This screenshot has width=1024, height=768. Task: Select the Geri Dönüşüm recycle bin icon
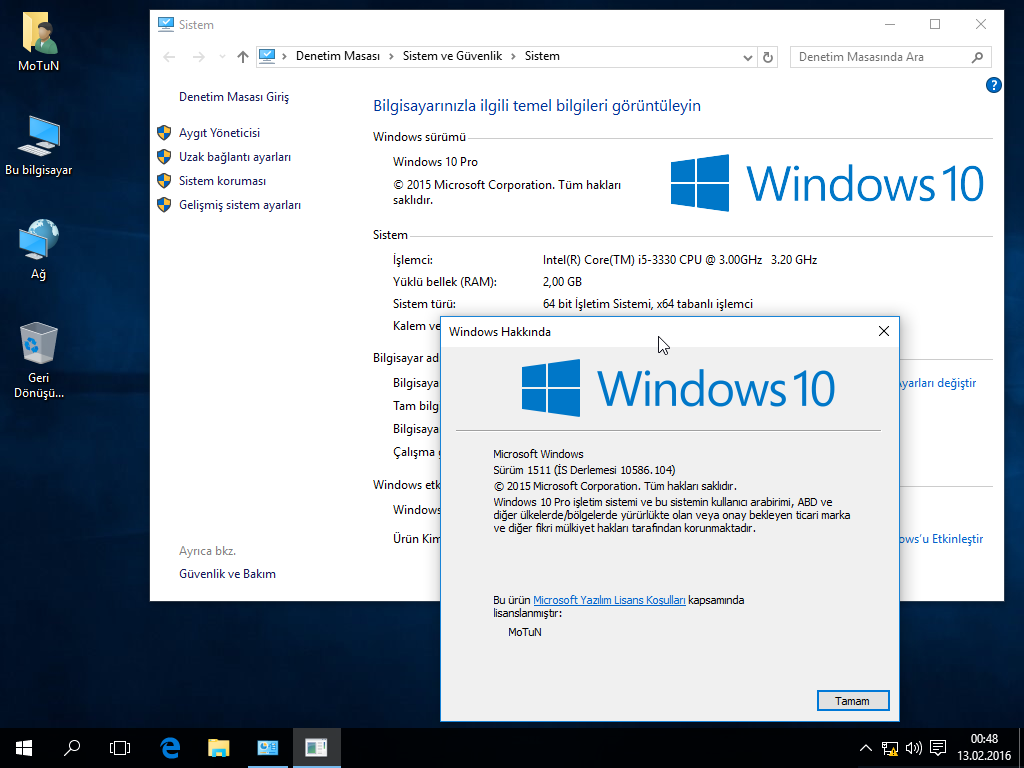[39, 360]
